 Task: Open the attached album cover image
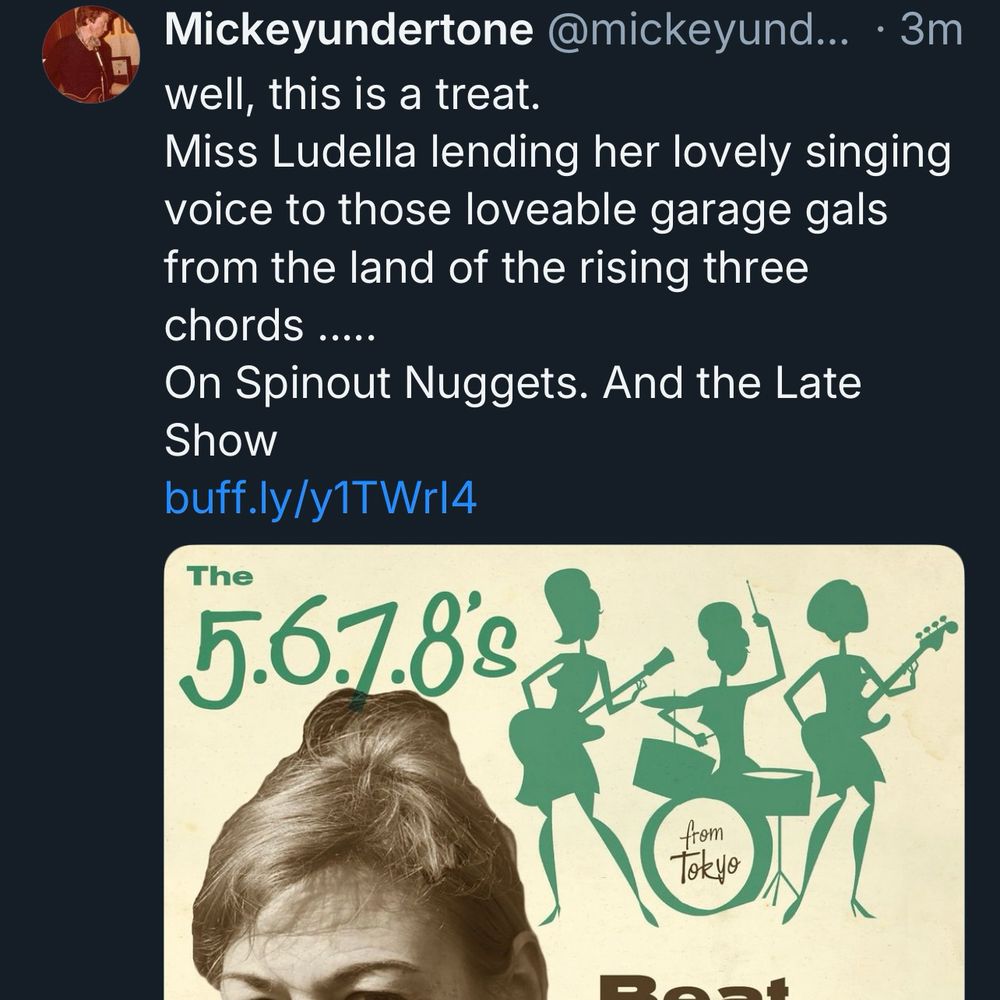pyautogui.click(x=563, y=770)
